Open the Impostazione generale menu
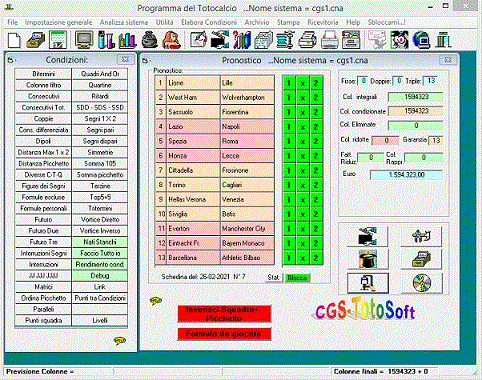482x380 pixels. pos(58,22)
